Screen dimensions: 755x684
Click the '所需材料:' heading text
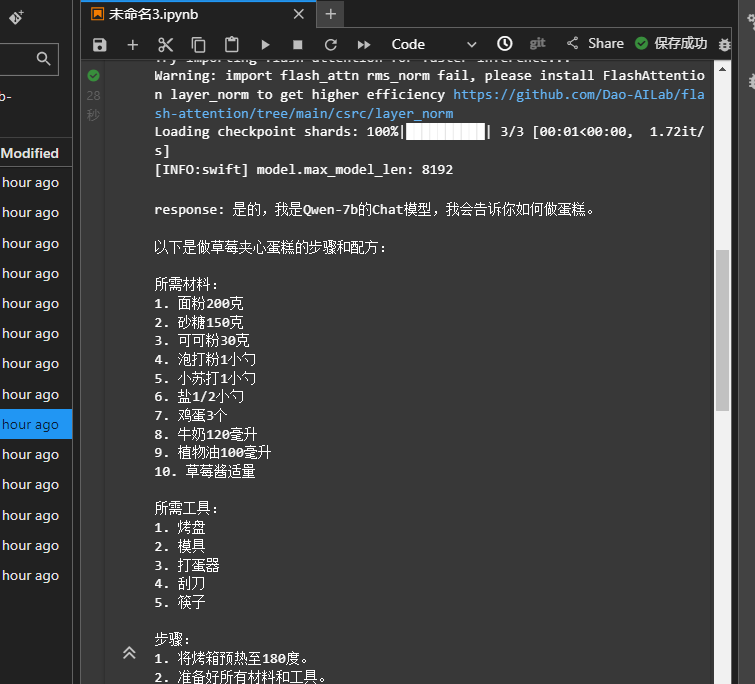coord(186,284)
